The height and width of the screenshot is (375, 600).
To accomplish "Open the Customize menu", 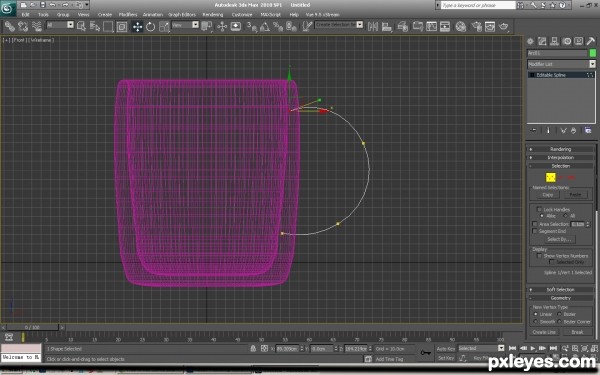I will point(242,15).
